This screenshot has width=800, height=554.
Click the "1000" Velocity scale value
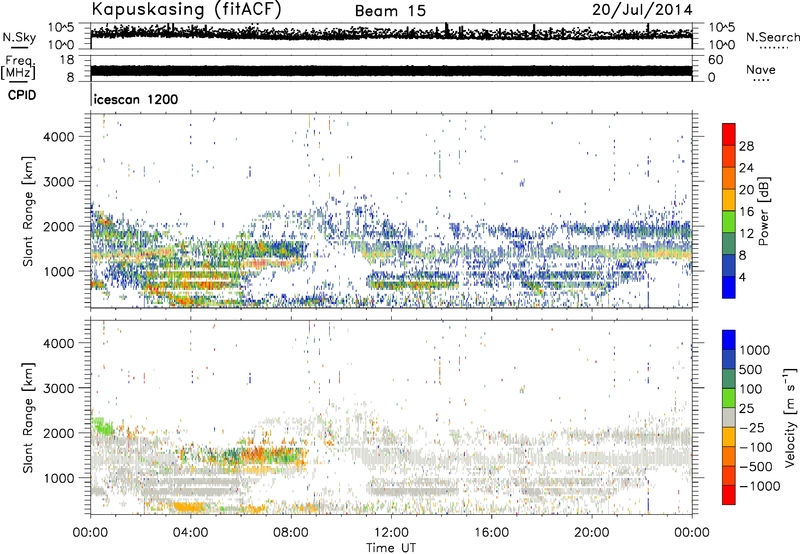(x=755, y=350)
